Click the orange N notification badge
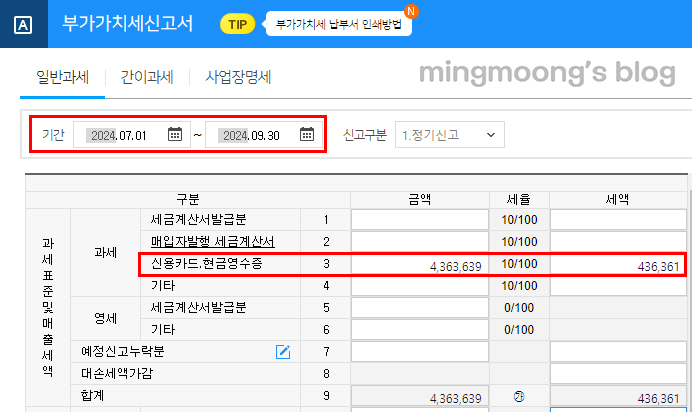The image size is (692, 412). tap(411, 11)
